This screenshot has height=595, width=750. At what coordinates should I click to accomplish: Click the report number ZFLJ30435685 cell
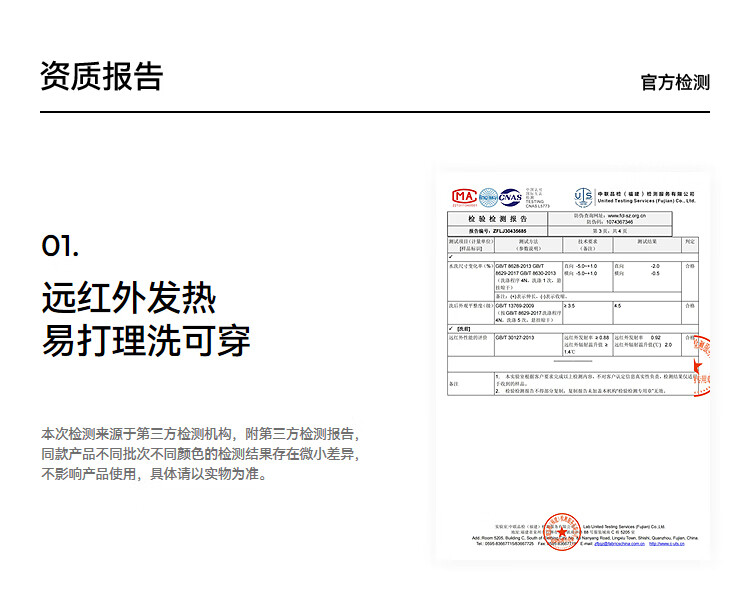(497, 229)
